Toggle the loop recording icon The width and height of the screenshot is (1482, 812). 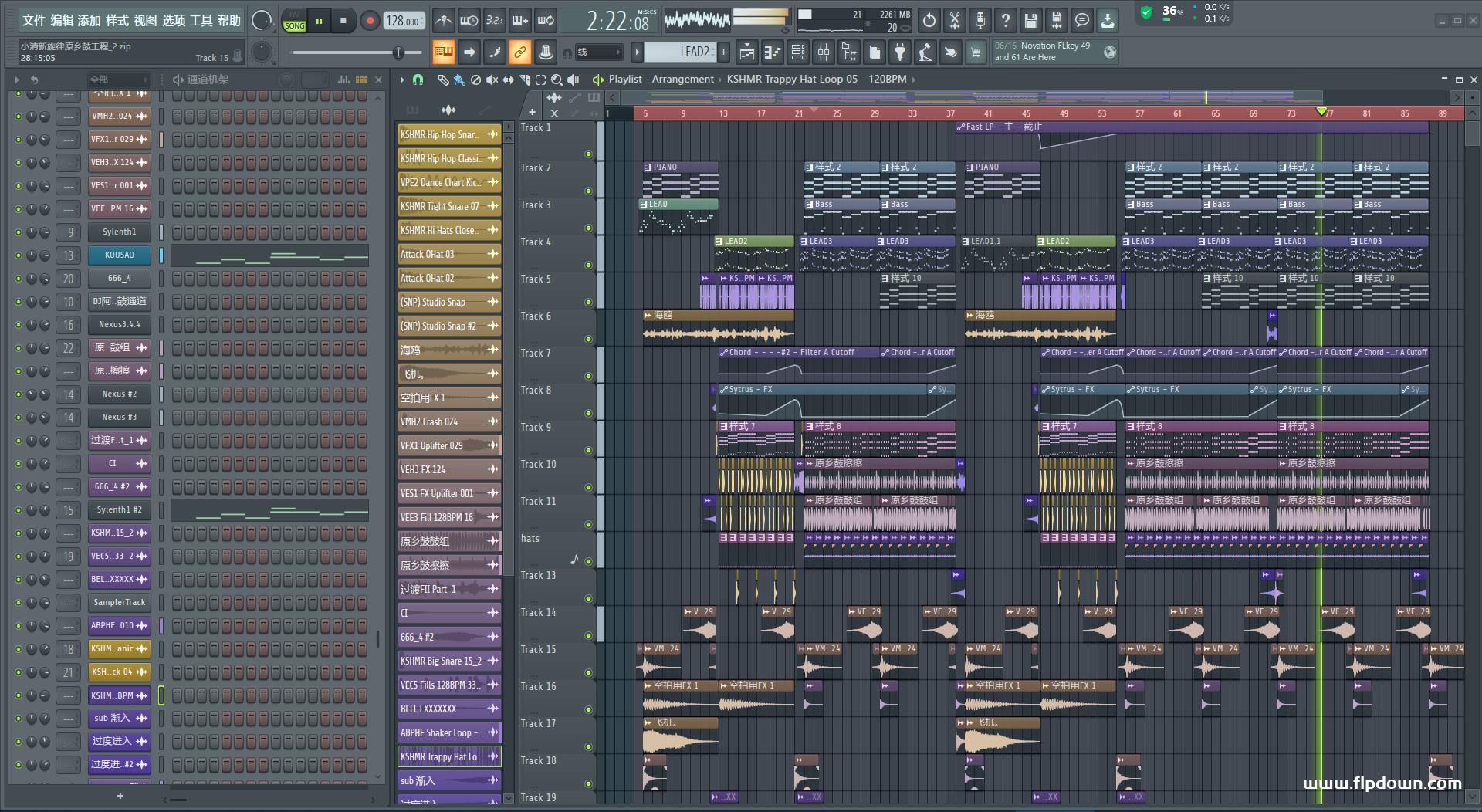[546, 21]
